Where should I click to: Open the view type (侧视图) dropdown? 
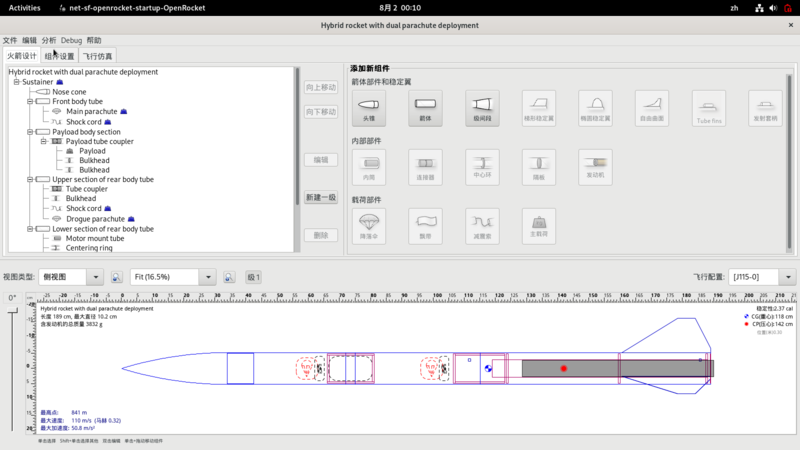(95, 277)
